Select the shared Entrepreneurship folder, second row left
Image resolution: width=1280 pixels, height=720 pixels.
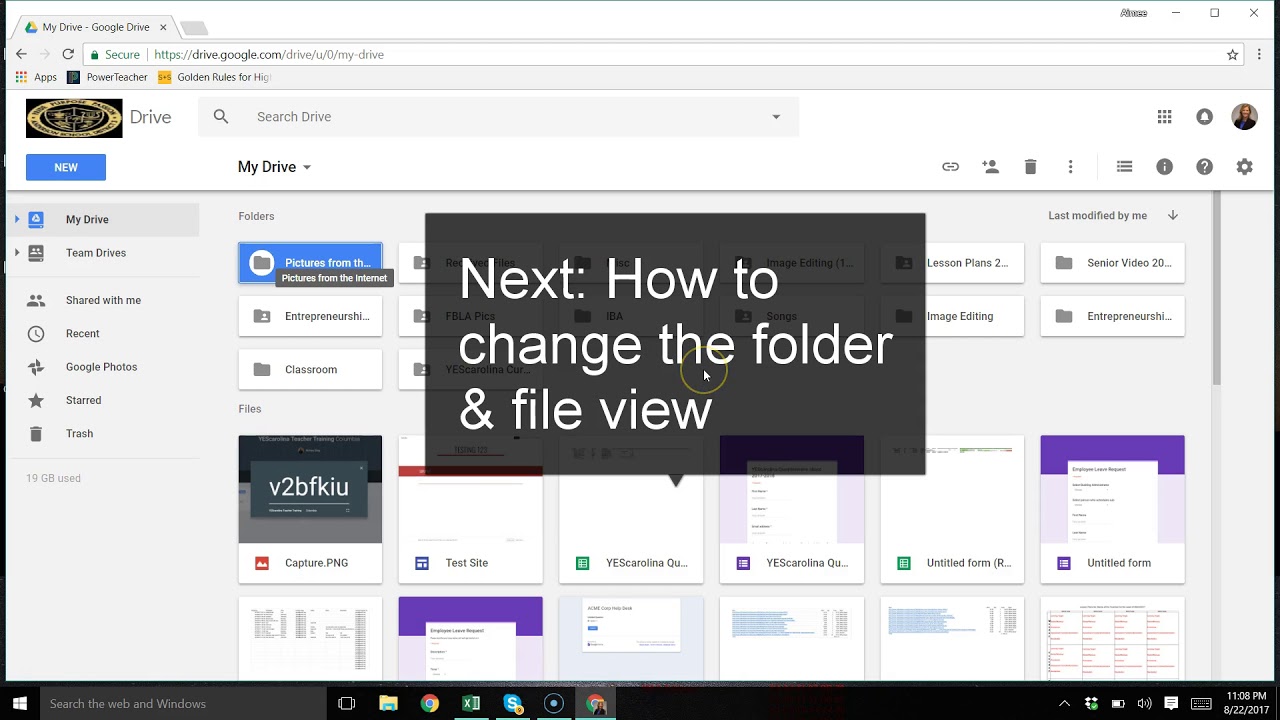click(310, 316)
